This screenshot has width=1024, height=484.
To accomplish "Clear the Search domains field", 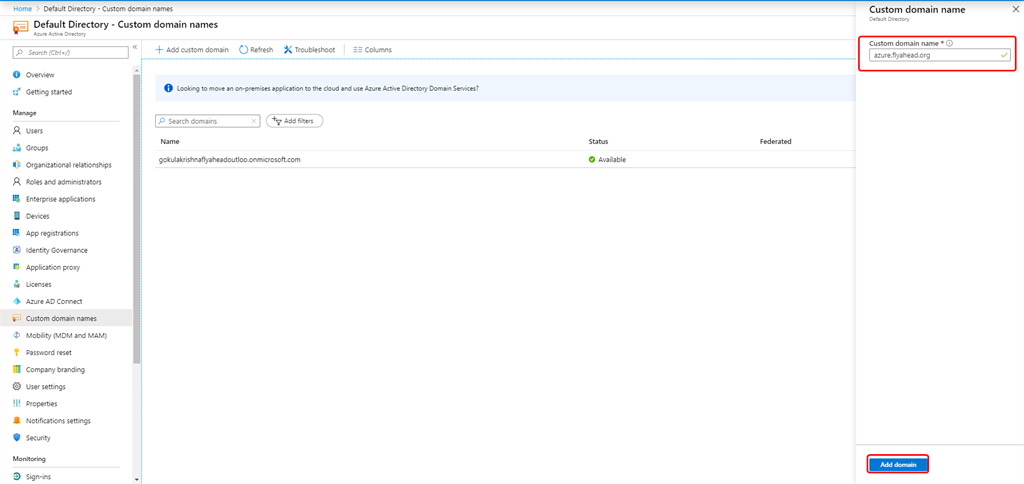I will [x=253, y=121].
